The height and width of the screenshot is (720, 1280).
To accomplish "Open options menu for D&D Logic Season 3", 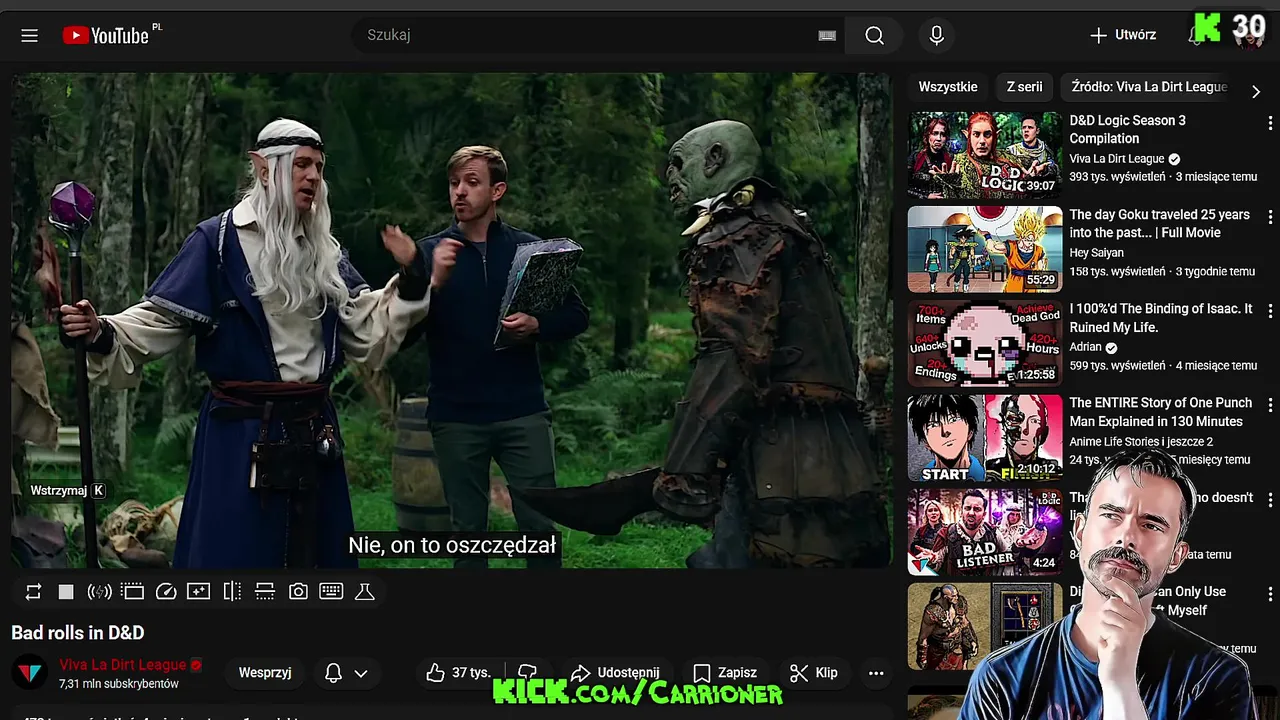I will tap(1270, 122).
